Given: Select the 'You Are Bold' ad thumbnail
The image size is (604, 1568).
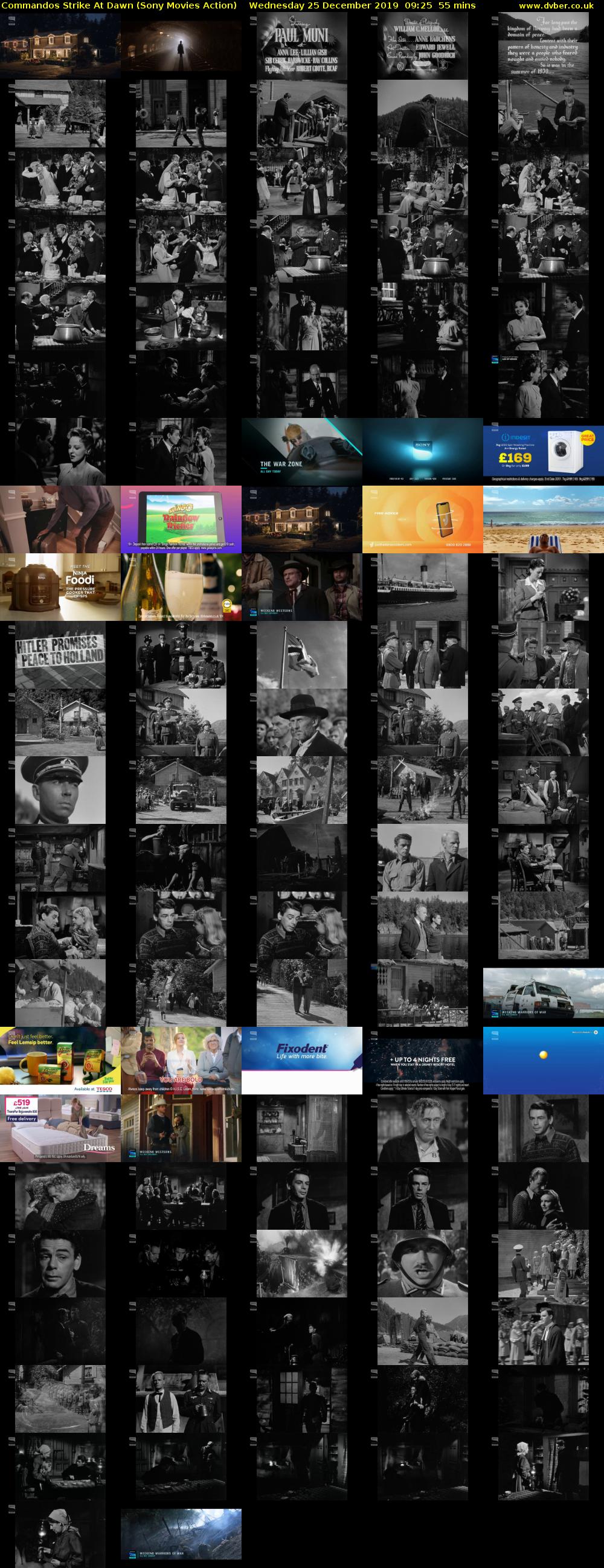Looking at the screenshot, I should coord(181,1061).
